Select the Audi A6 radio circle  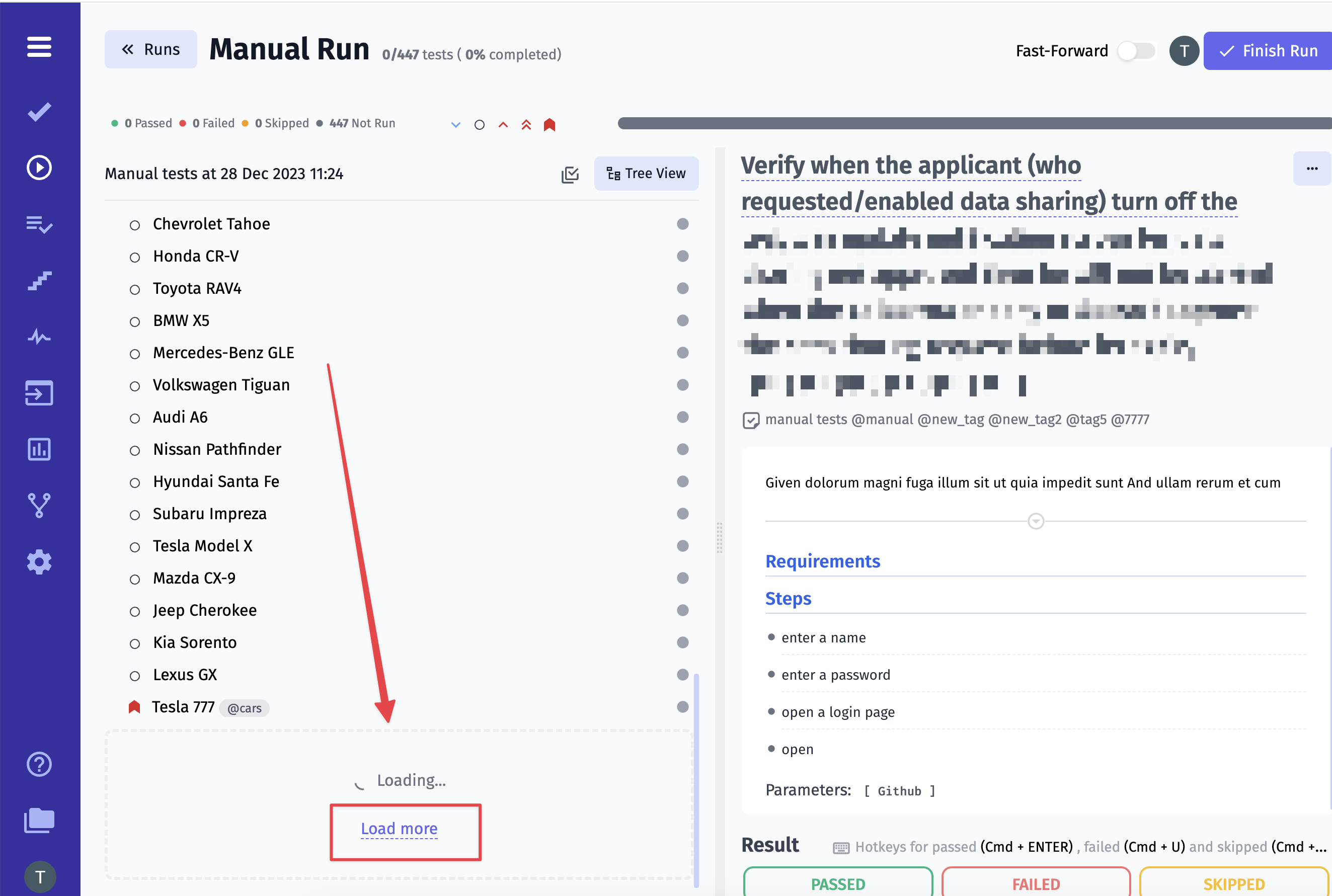(x=135, y=418)
